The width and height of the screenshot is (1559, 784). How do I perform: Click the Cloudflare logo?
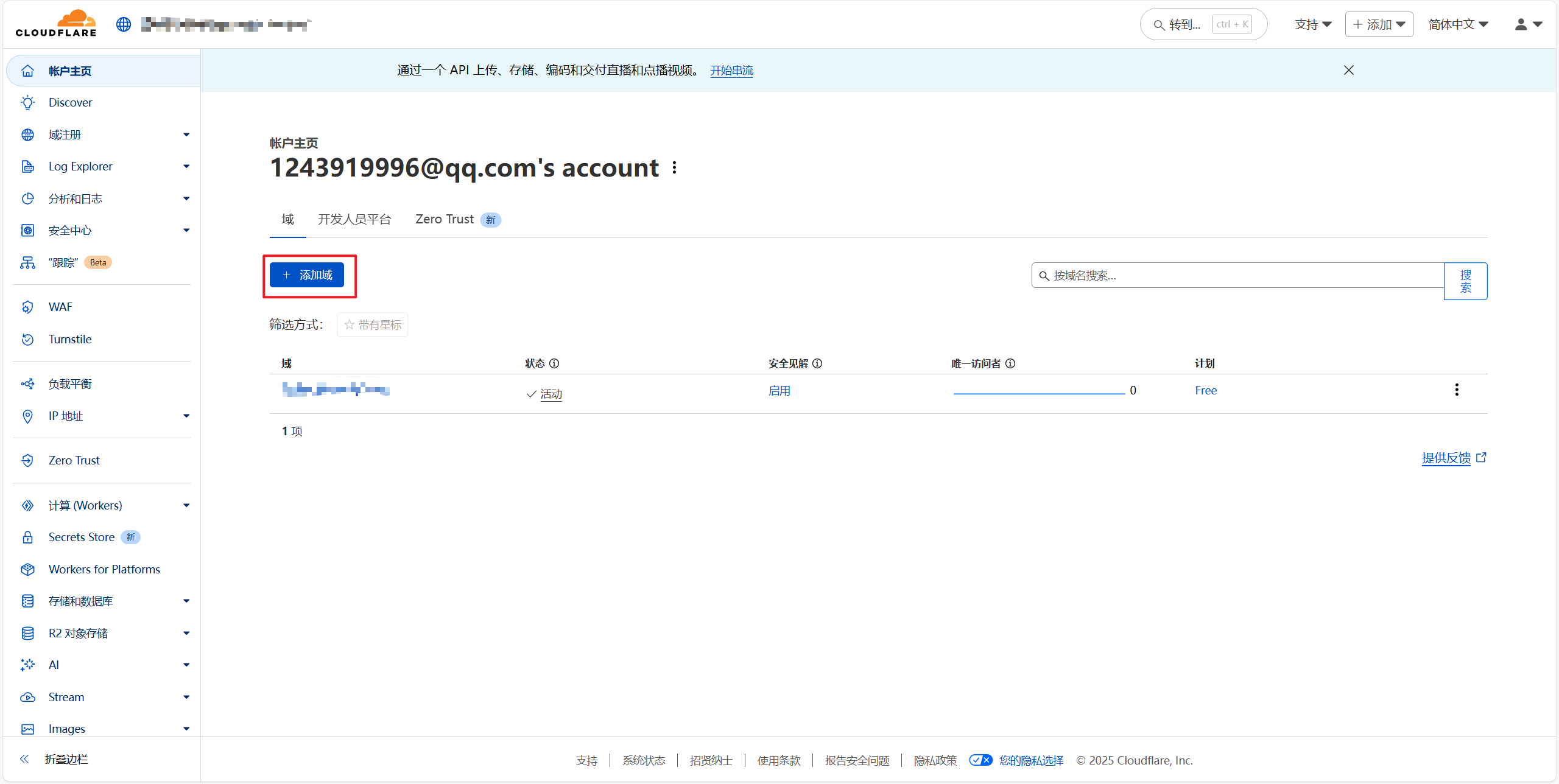pos(56,24)
